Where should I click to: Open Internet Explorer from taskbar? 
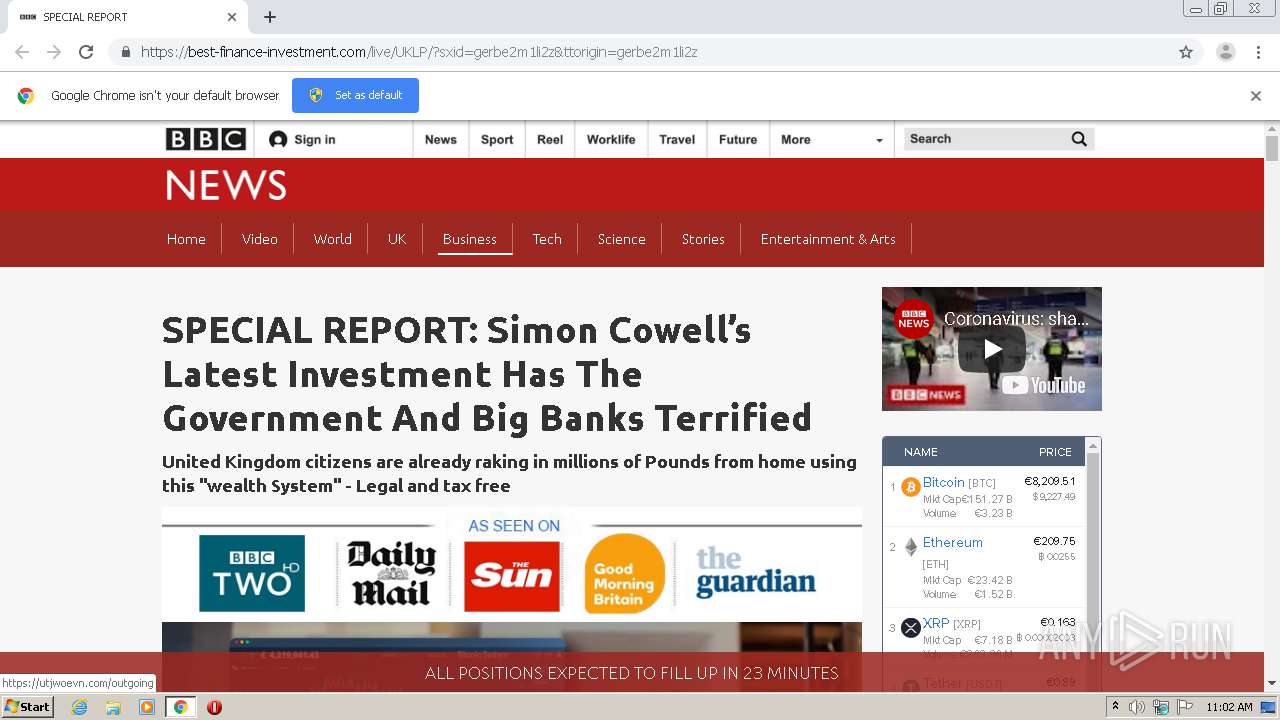(79, 707)
